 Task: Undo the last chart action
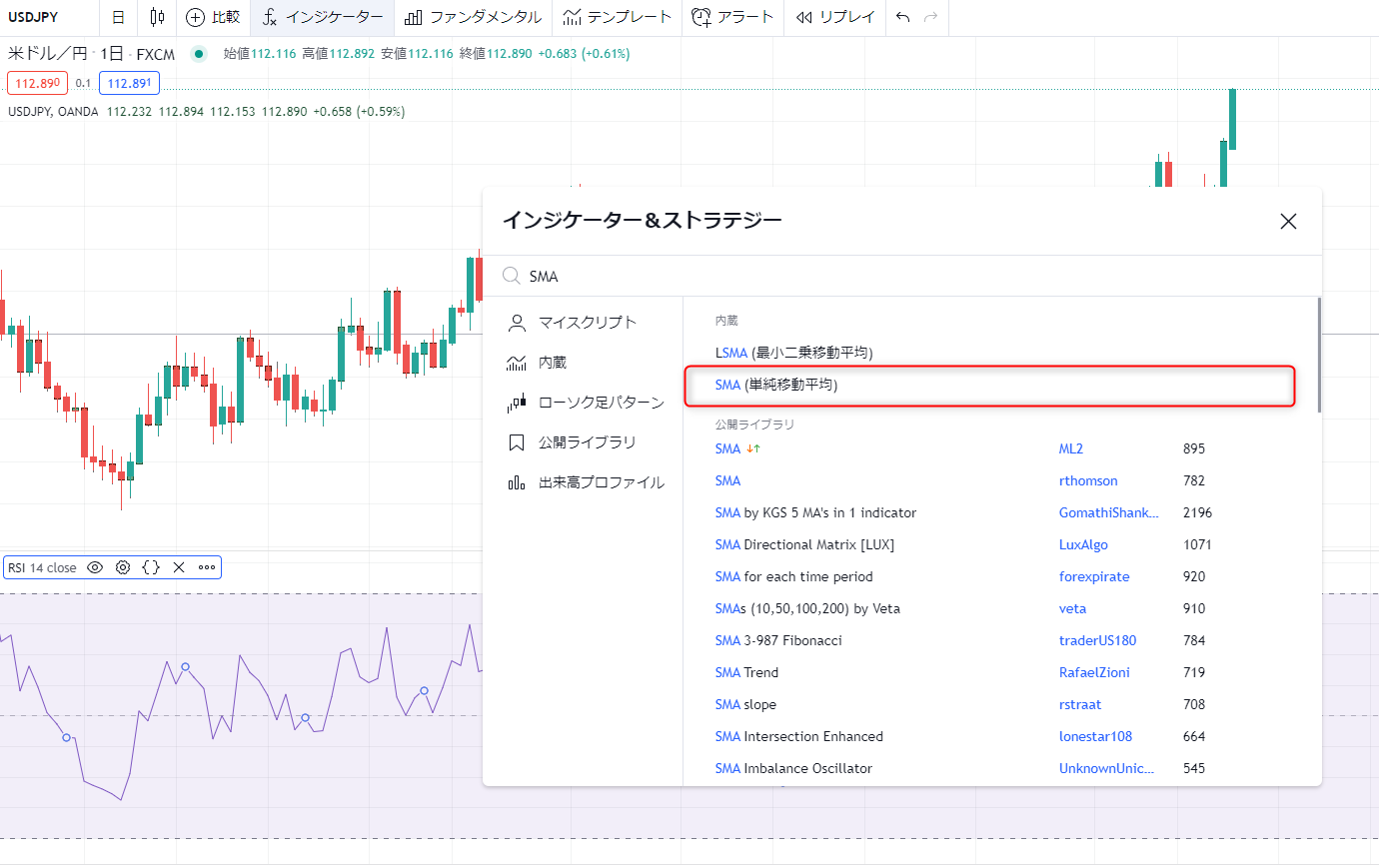click(x=902, y=17)
